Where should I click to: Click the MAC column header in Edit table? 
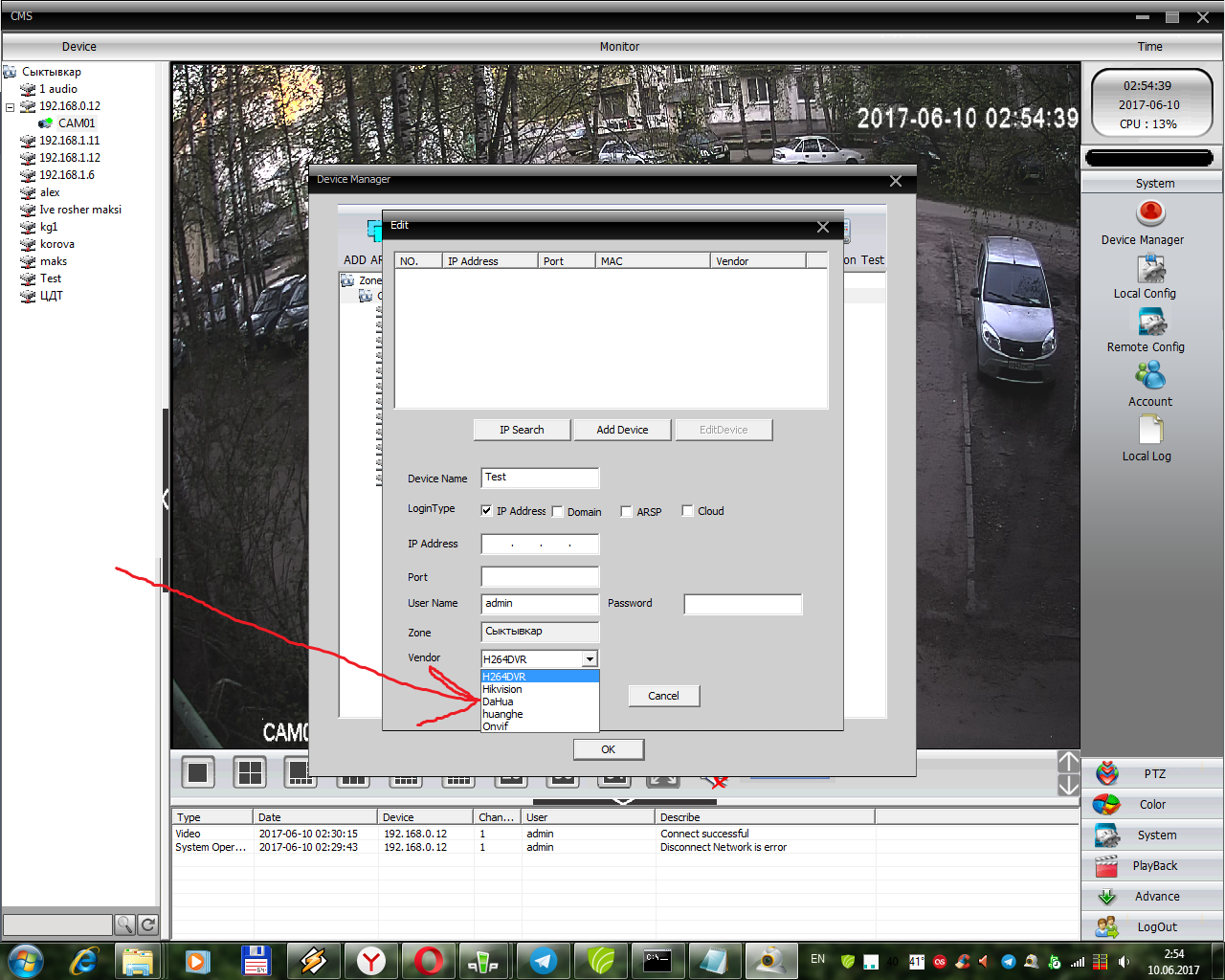653,260
